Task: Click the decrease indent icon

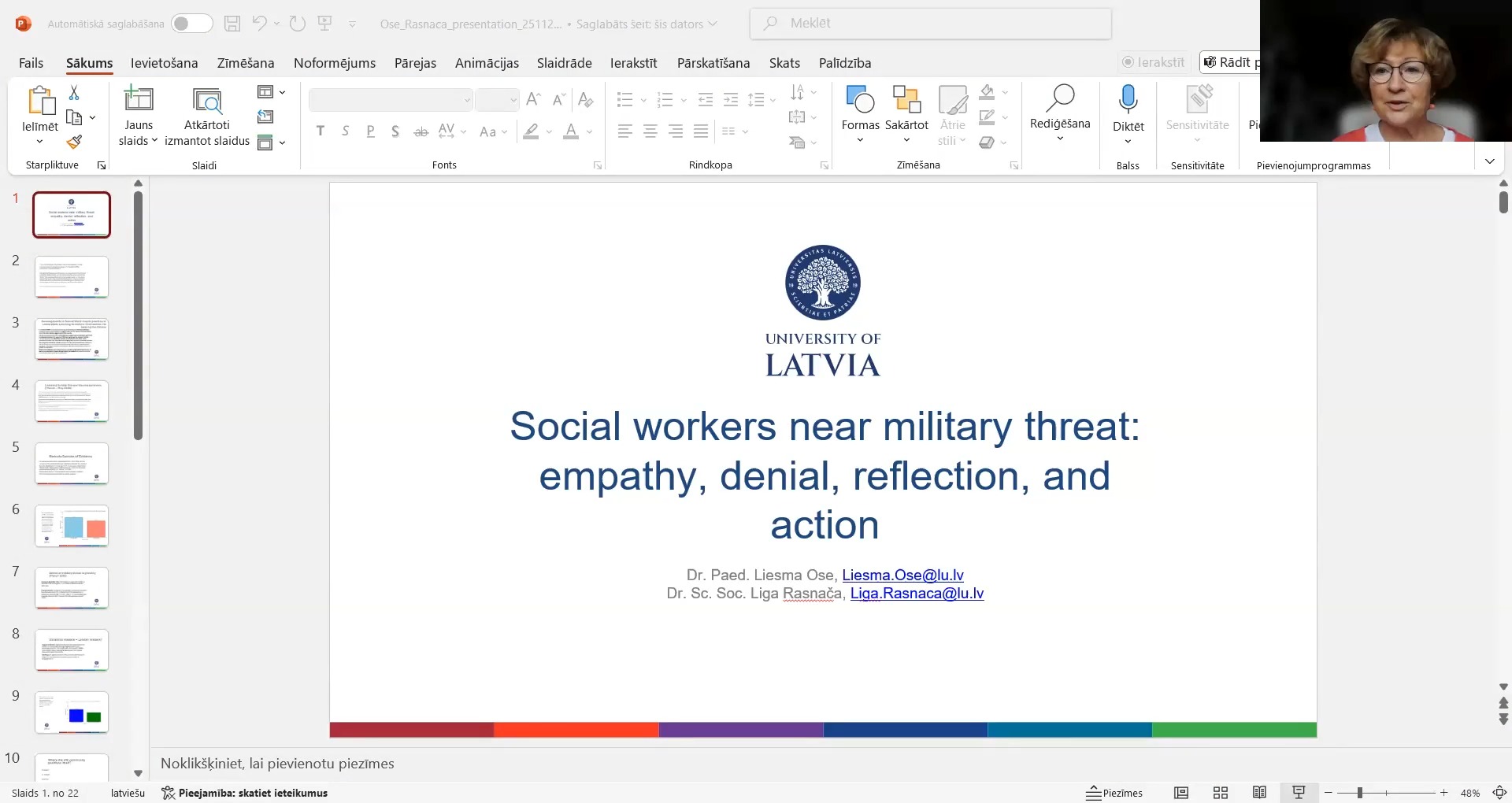Action: 706,100
